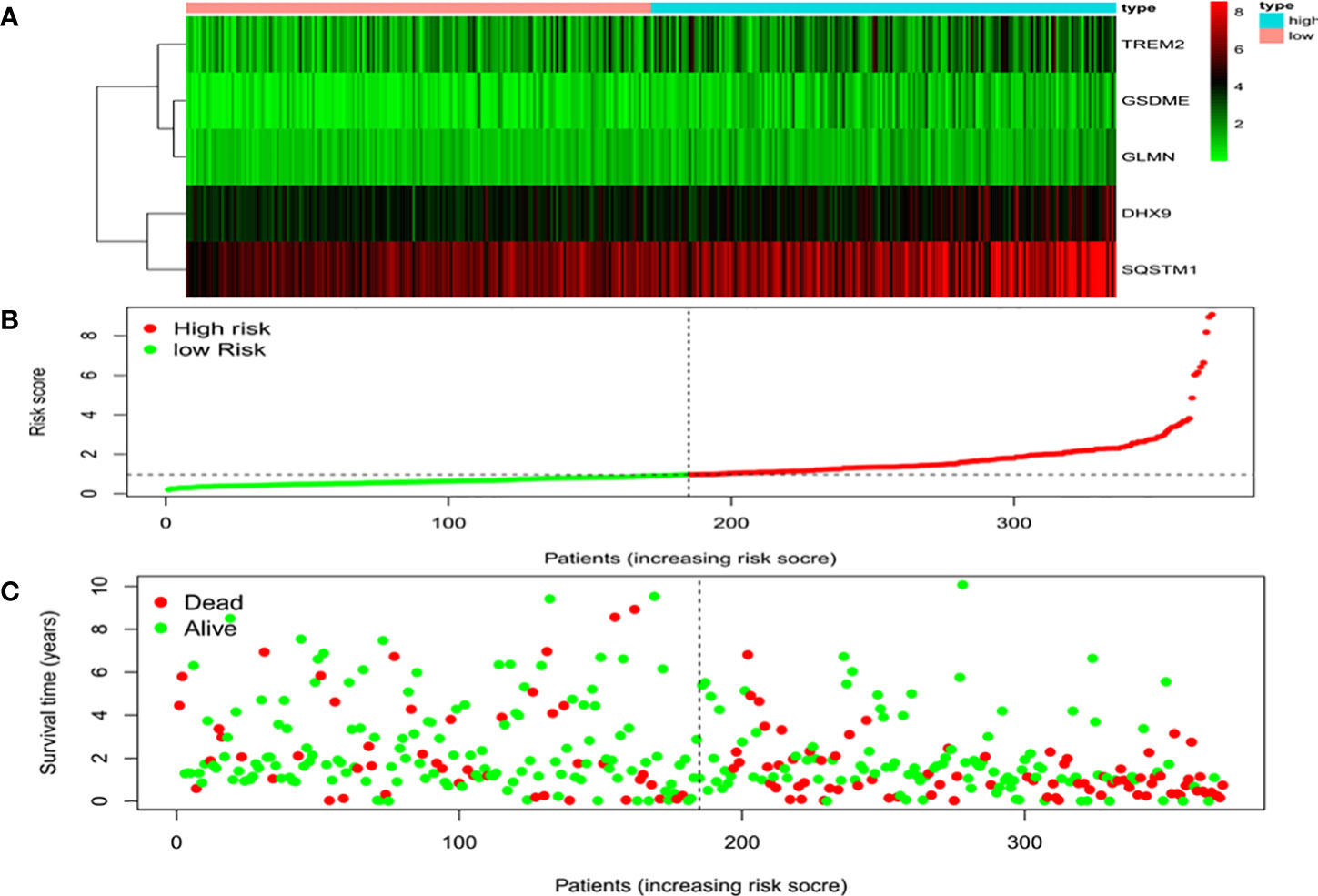The image size is (1318, 896).
Task: Click the highest risk score points near 9
Action: click(1210, 316)
